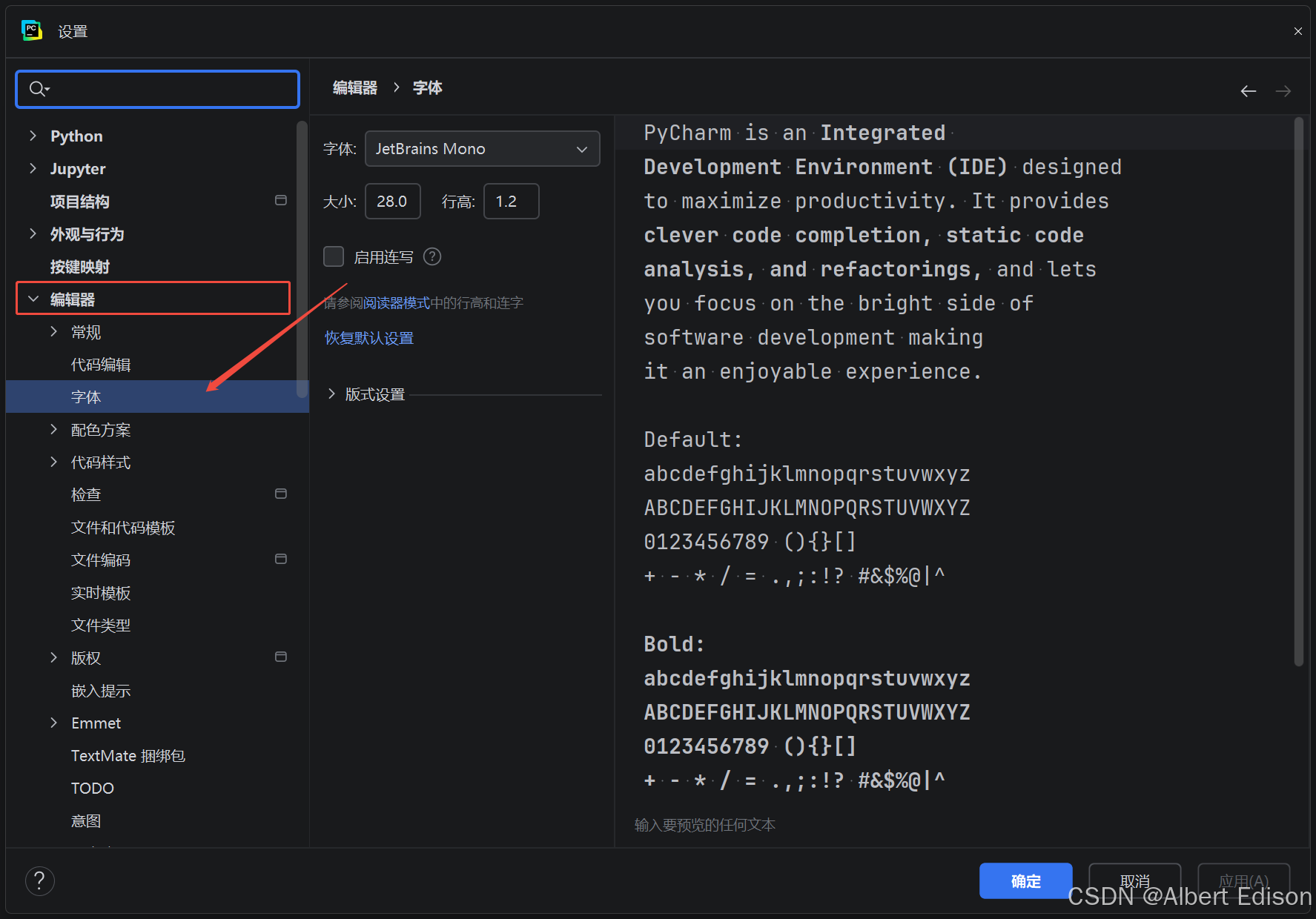Click the project-level icon next to 项目结构

[x=281, y=200]
